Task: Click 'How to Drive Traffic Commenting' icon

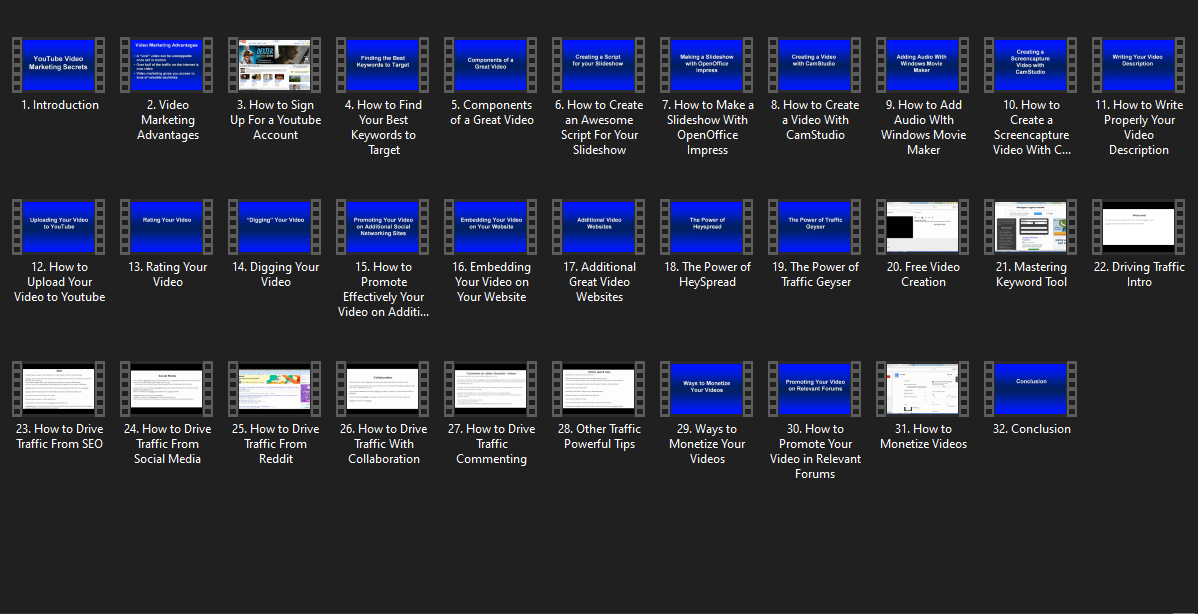Action: pos(491,389)
